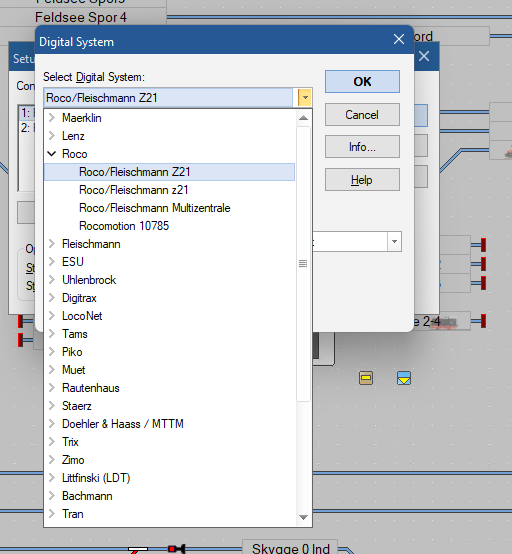Click the Skygge 0 Ind block label
The width and height of the screenshot is (512, 554).
(x=290, y=548)
